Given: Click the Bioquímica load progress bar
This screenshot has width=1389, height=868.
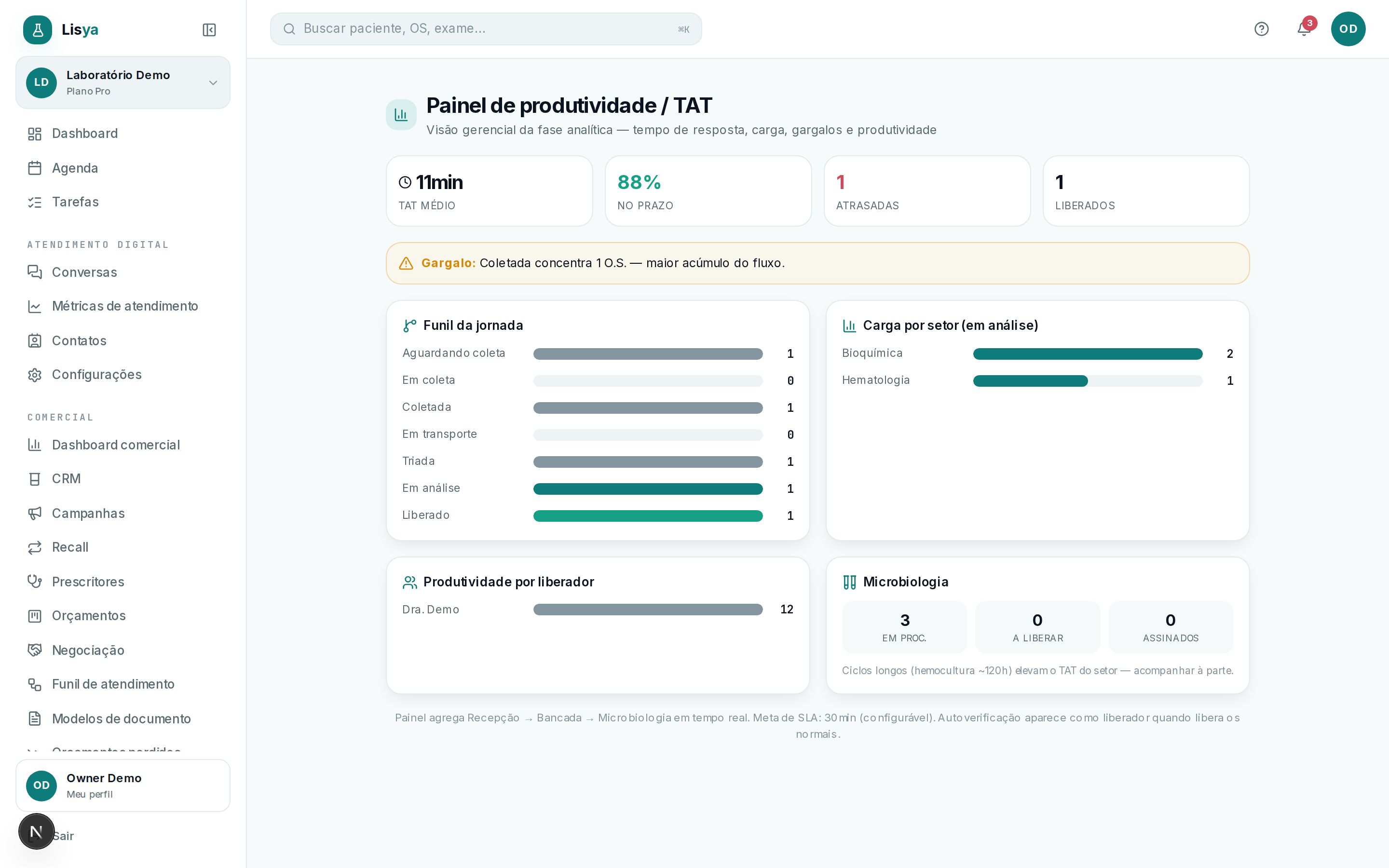Looking at the screenshot, I should (1087, 353).
